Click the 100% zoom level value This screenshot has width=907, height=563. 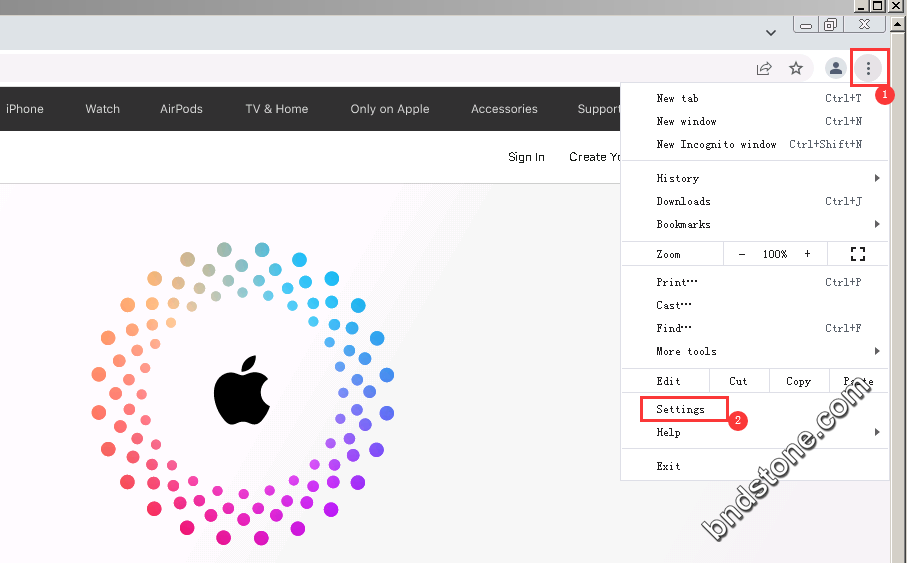[775, 254]
